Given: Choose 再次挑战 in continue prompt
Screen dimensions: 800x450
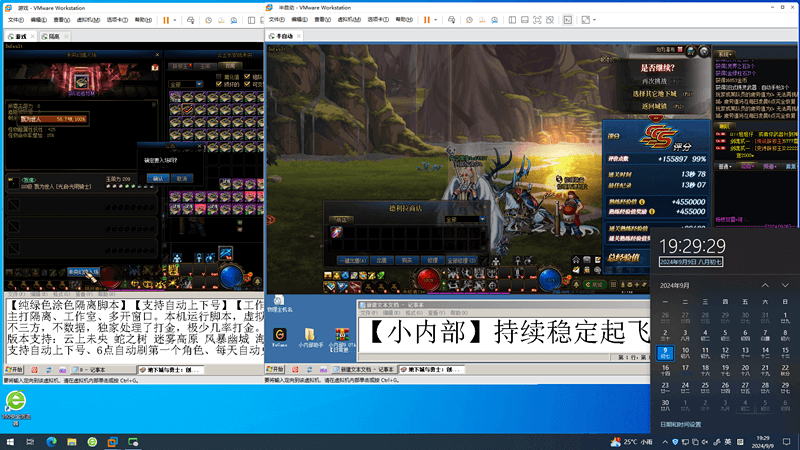Looking at the screenshot, I should pos(655,81).
